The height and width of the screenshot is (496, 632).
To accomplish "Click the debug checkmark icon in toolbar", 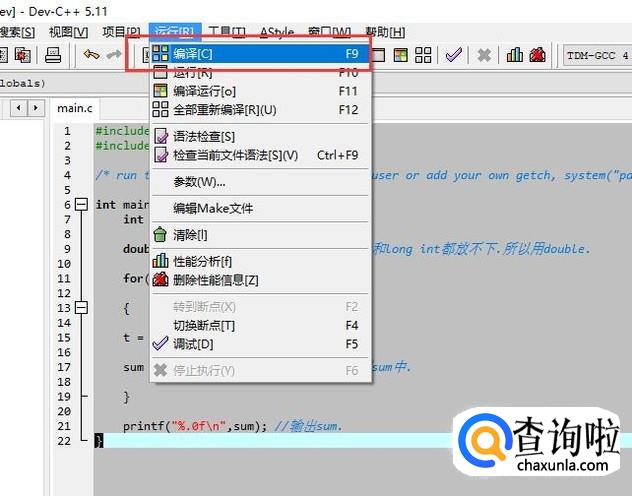I will (454, 55).
